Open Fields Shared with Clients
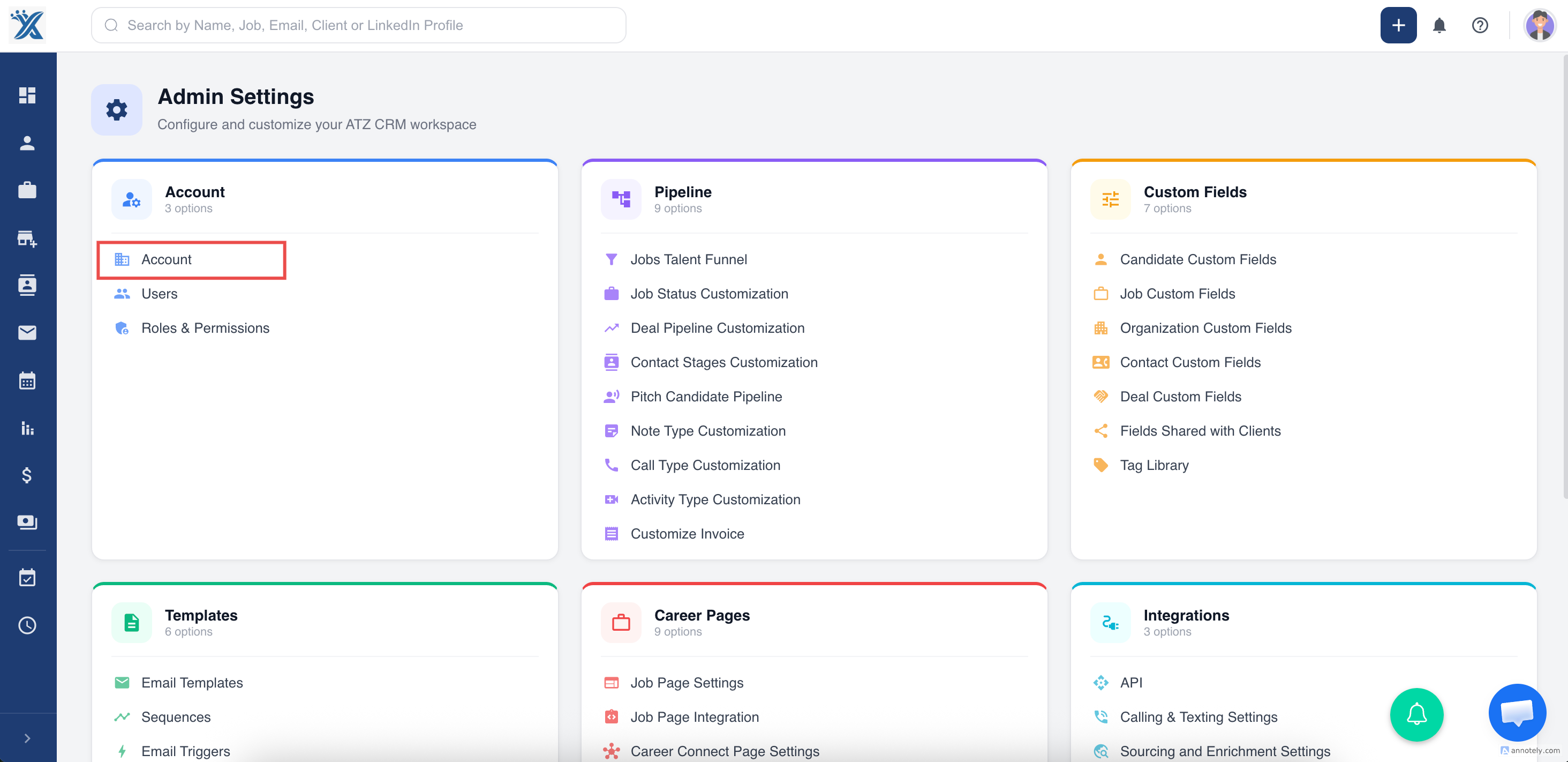 [1200, 431]
